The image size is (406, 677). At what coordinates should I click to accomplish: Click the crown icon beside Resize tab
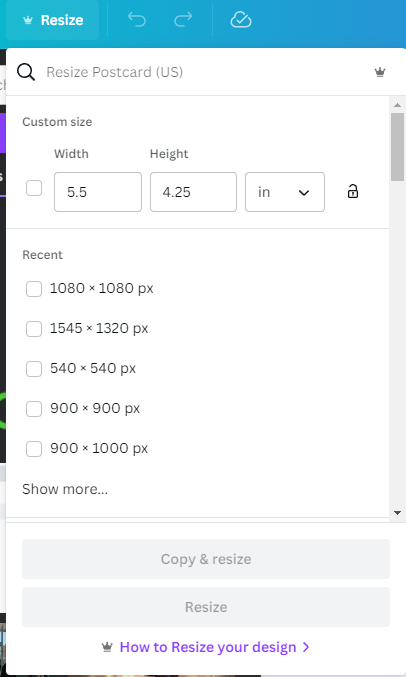[x=28, y=20]
